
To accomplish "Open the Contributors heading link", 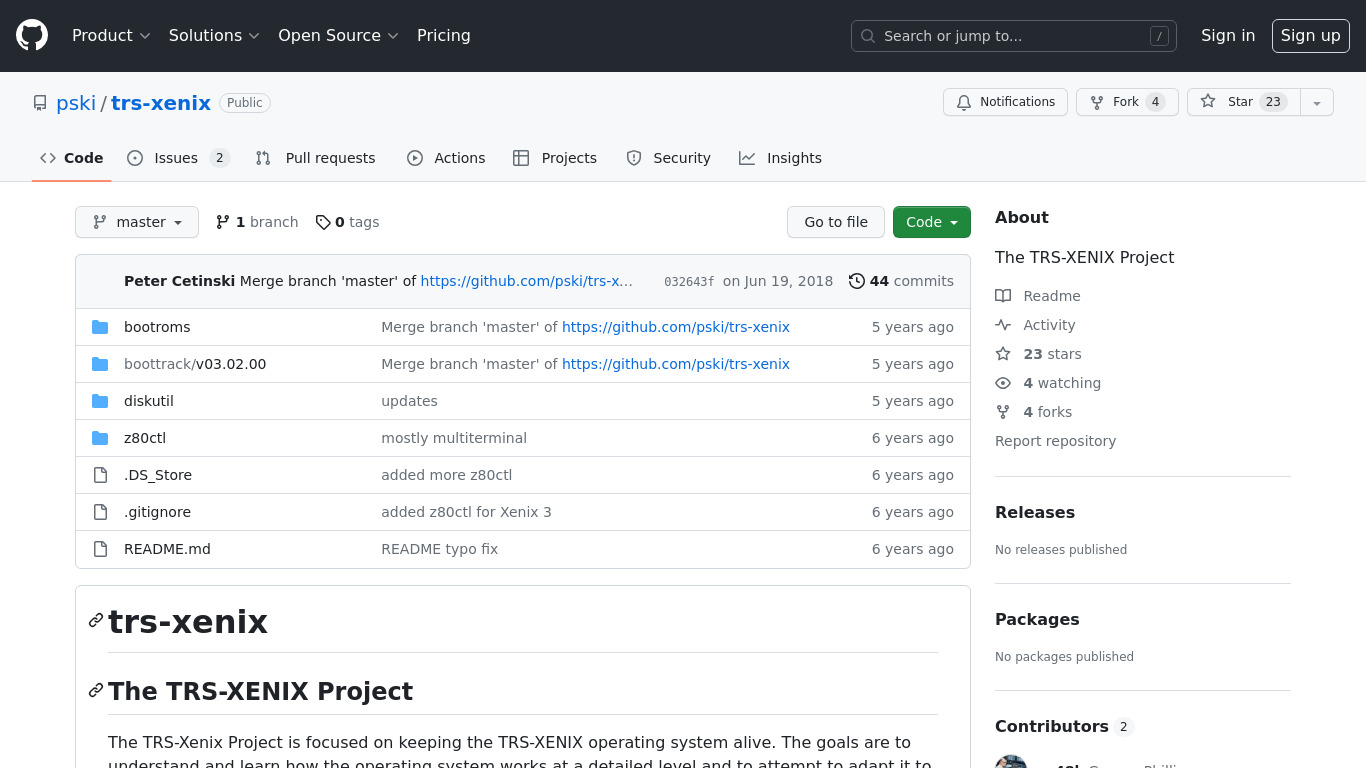I will pos(1064,726).
